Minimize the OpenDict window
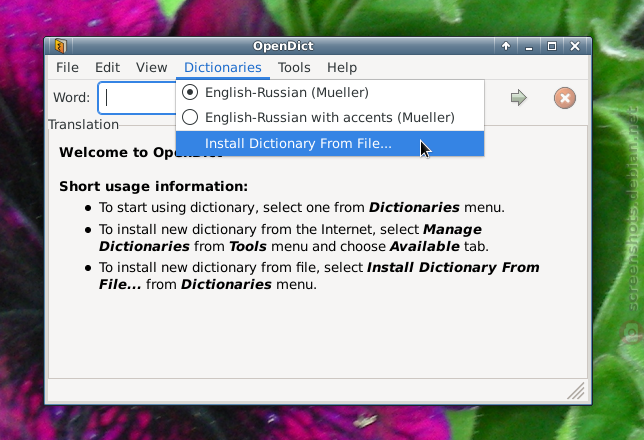Viewport: 644px width, 440px height. [x=529, y=46]
